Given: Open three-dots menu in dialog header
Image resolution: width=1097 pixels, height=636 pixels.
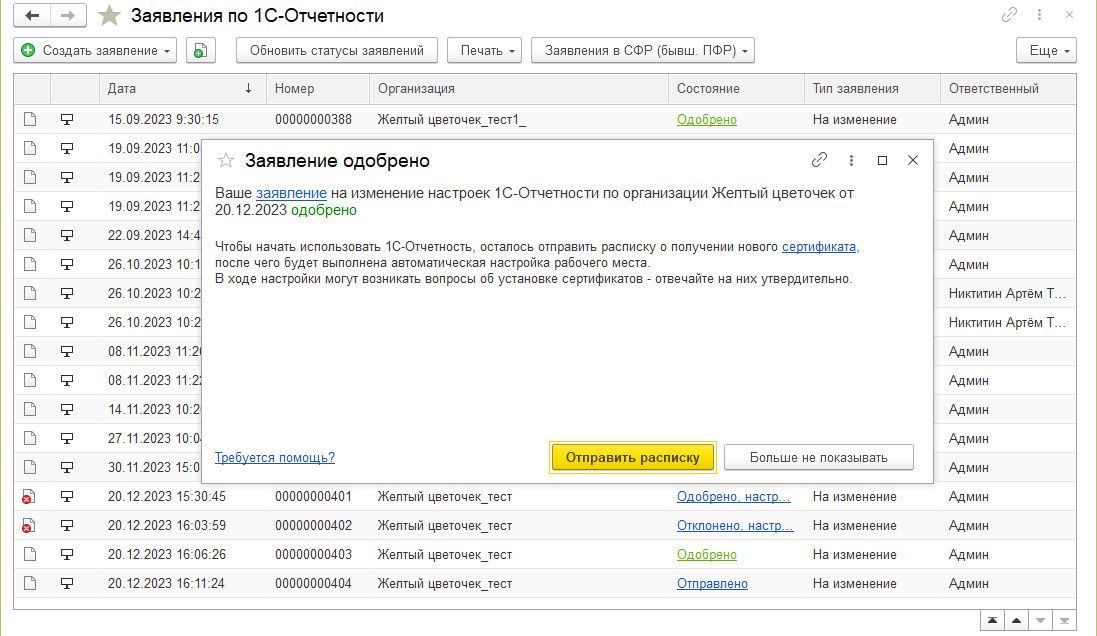Looking at the screenshot, I should (851, 160).
